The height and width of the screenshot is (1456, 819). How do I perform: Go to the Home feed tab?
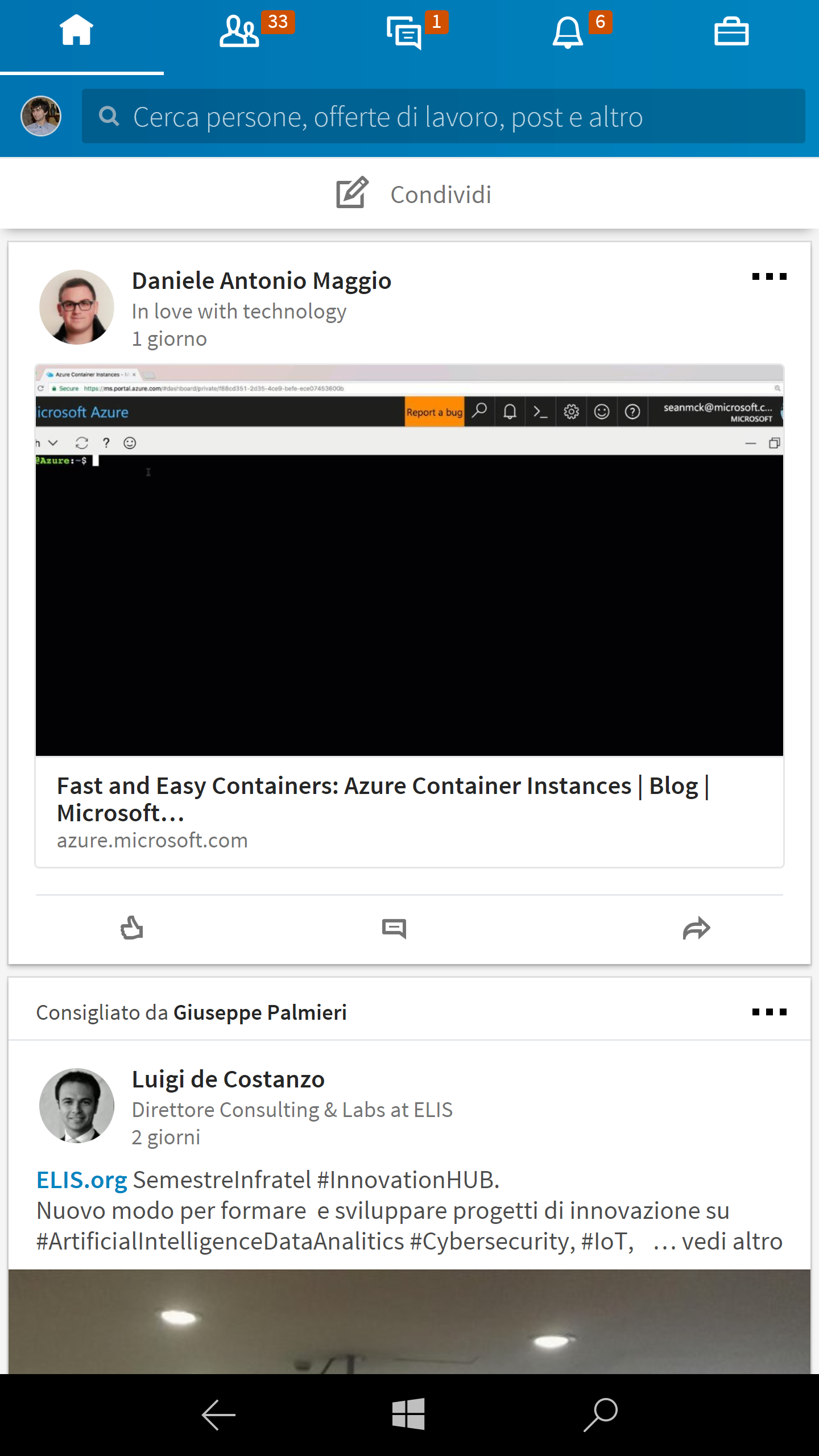click(x=76, y=31)
